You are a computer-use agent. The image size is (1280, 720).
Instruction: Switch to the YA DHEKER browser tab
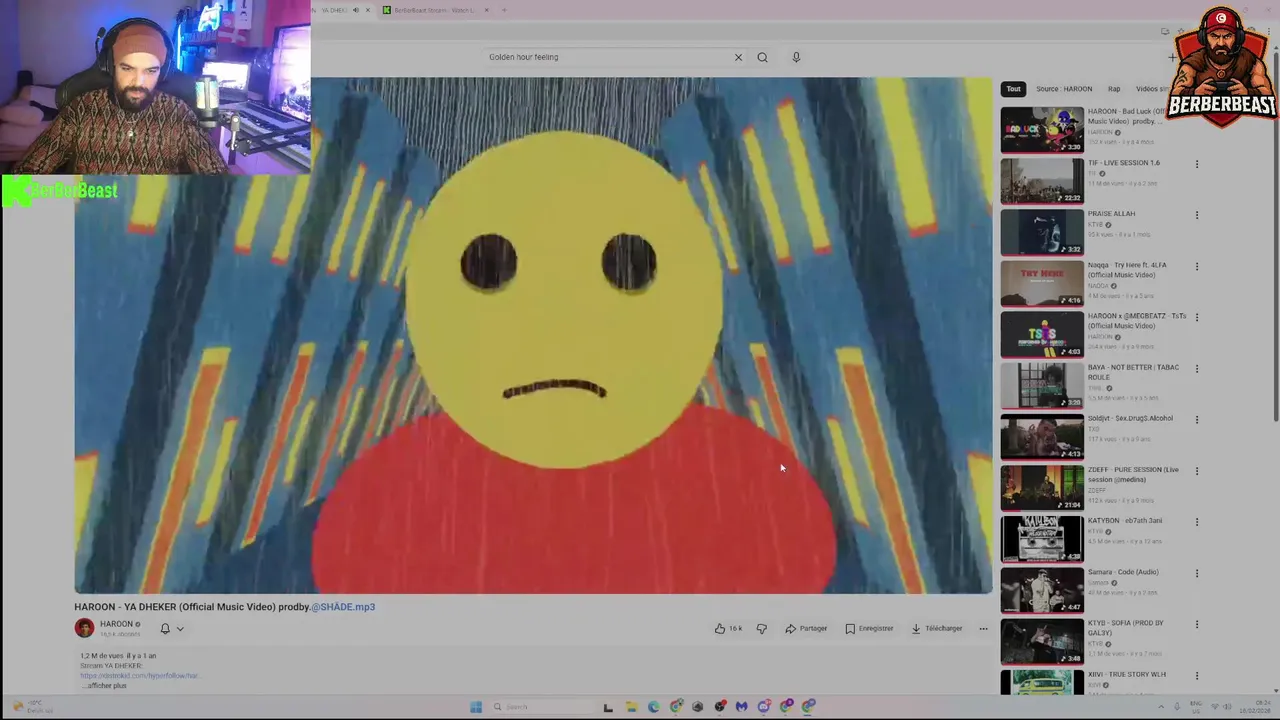tap(333, 10)
